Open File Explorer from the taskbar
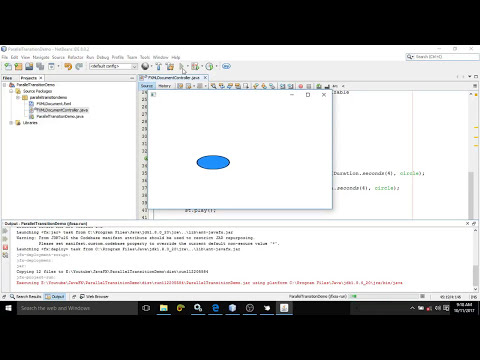This screenshot has width=480, height=360. click(163, 308)
